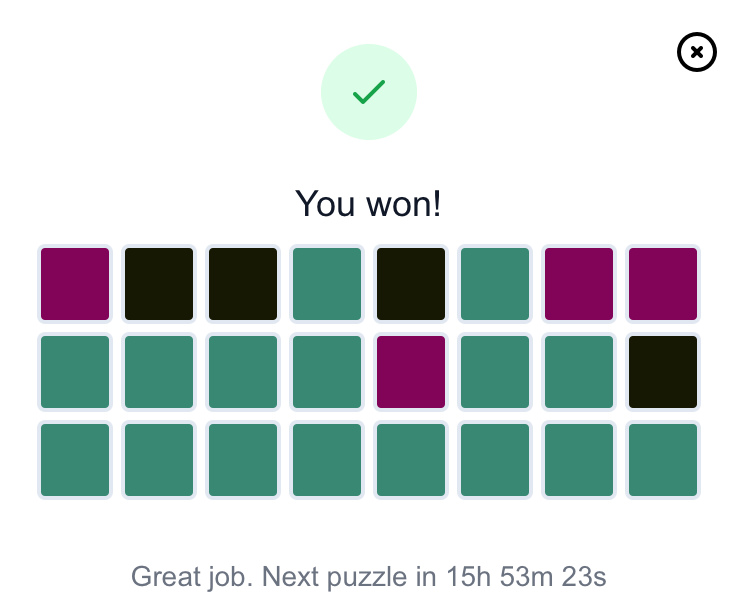Screen dimensions: 732x615
Task: Select the last tile of the bottom row
Action: click(663, 460)
